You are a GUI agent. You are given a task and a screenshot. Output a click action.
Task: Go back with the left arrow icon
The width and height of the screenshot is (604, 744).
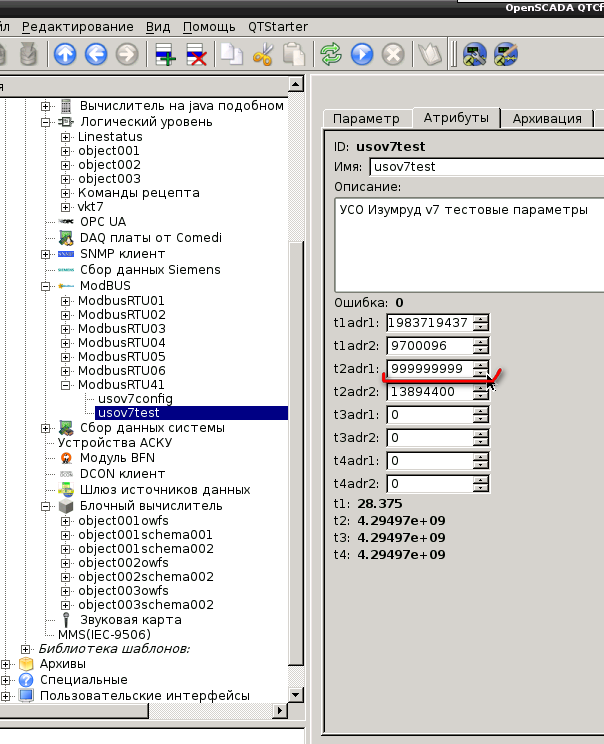(x=96, y=55)
